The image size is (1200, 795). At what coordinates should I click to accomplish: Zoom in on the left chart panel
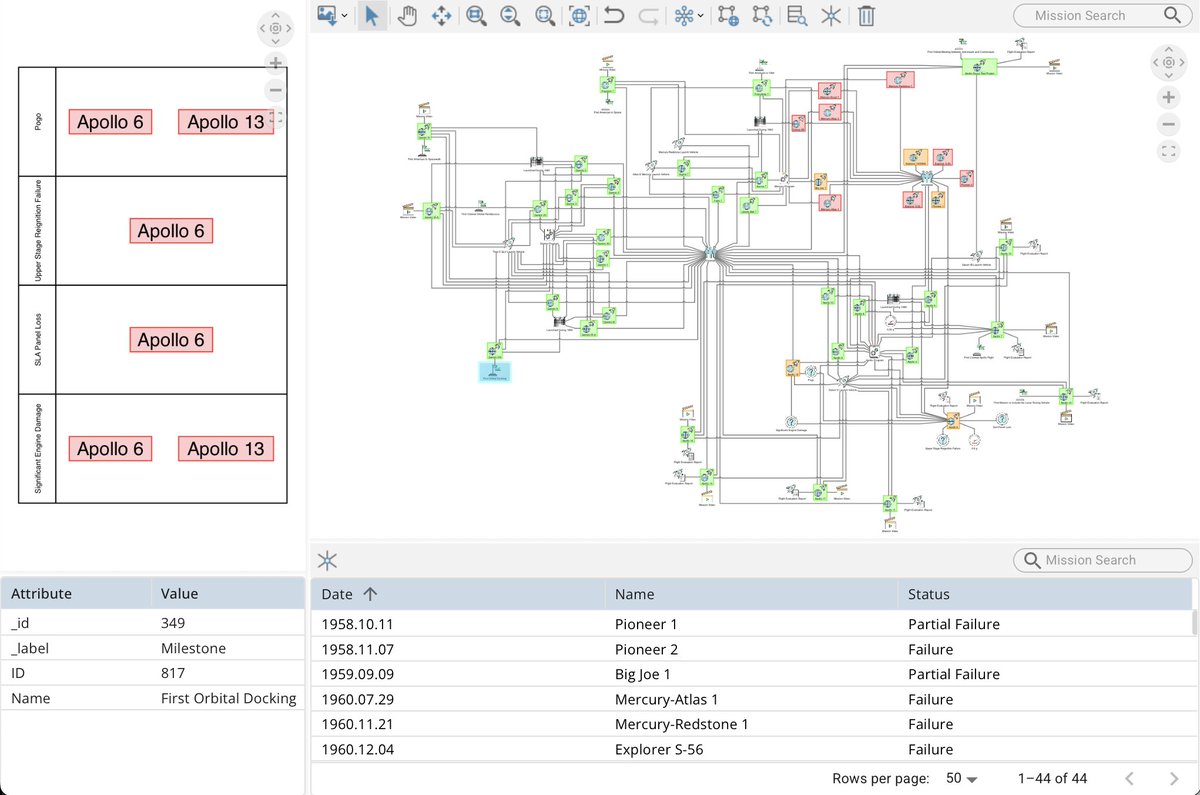coord(275,63)
